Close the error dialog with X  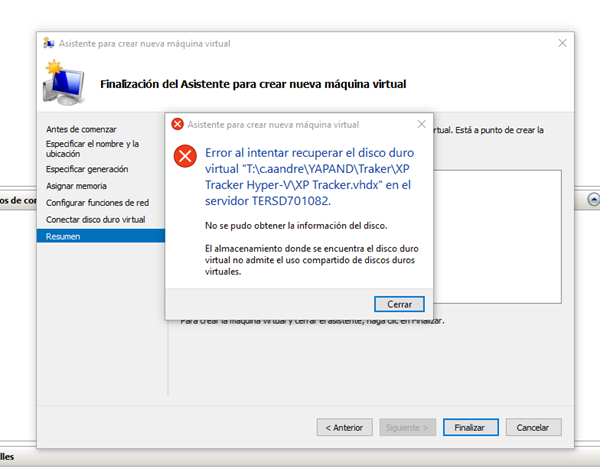pos(421,124)
